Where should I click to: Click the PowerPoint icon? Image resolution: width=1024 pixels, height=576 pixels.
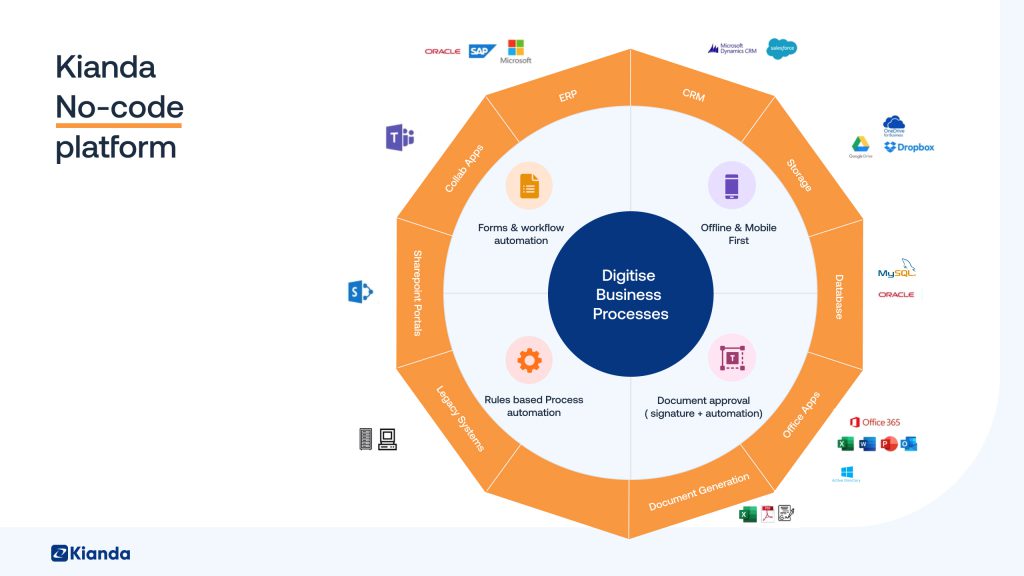coord(889,443)
